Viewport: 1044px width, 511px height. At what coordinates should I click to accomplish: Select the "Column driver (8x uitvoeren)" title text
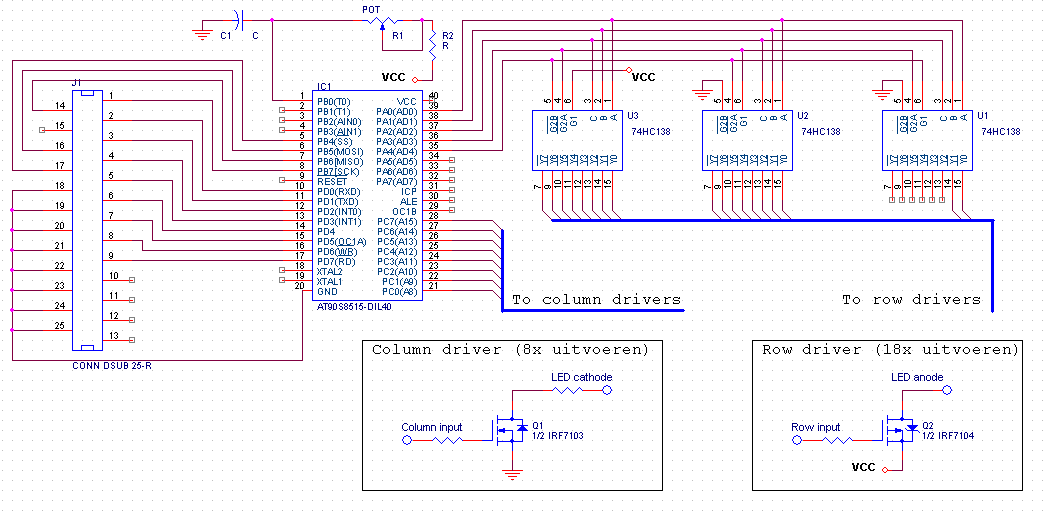click(510, 350)
